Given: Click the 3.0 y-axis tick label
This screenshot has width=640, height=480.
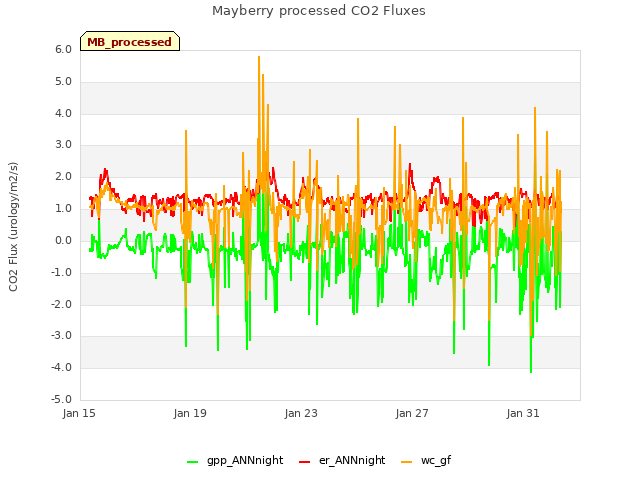Looking at the screenshot, I should pyautogui.click(x=64, y=144).
